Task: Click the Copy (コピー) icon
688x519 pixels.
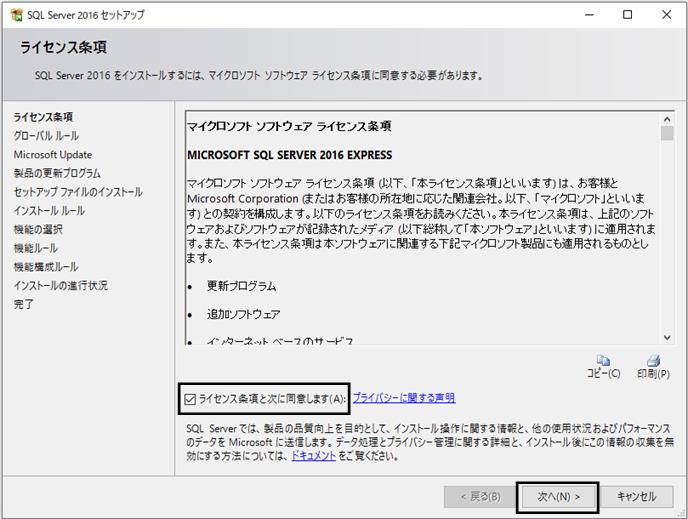Action: 603,361
